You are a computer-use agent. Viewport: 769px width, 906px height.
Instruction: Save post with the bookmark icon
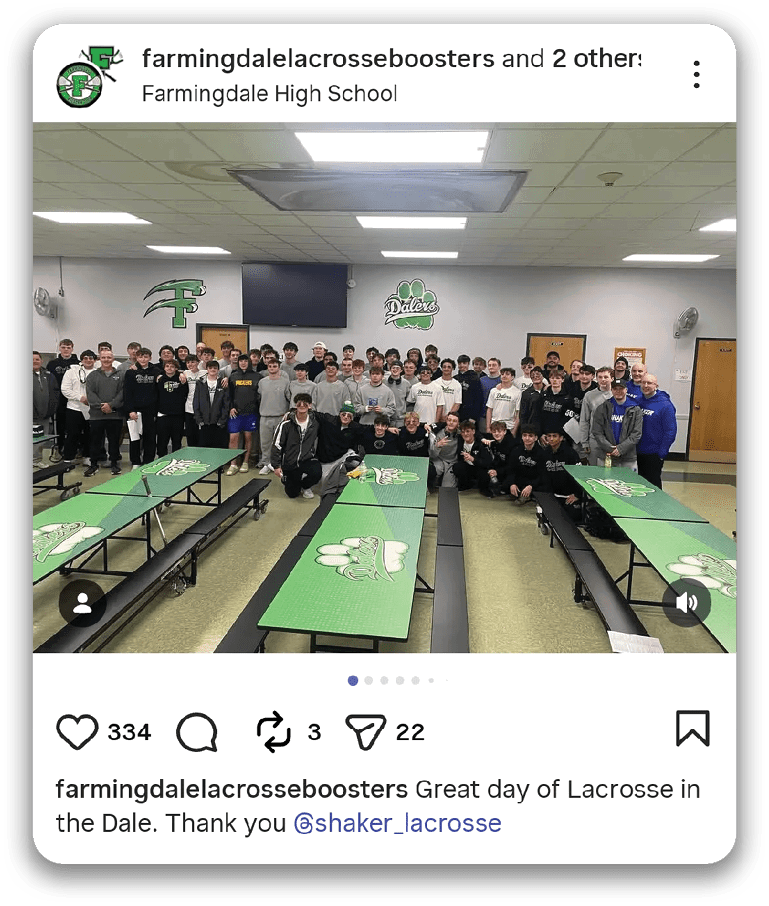coord(692,728)
